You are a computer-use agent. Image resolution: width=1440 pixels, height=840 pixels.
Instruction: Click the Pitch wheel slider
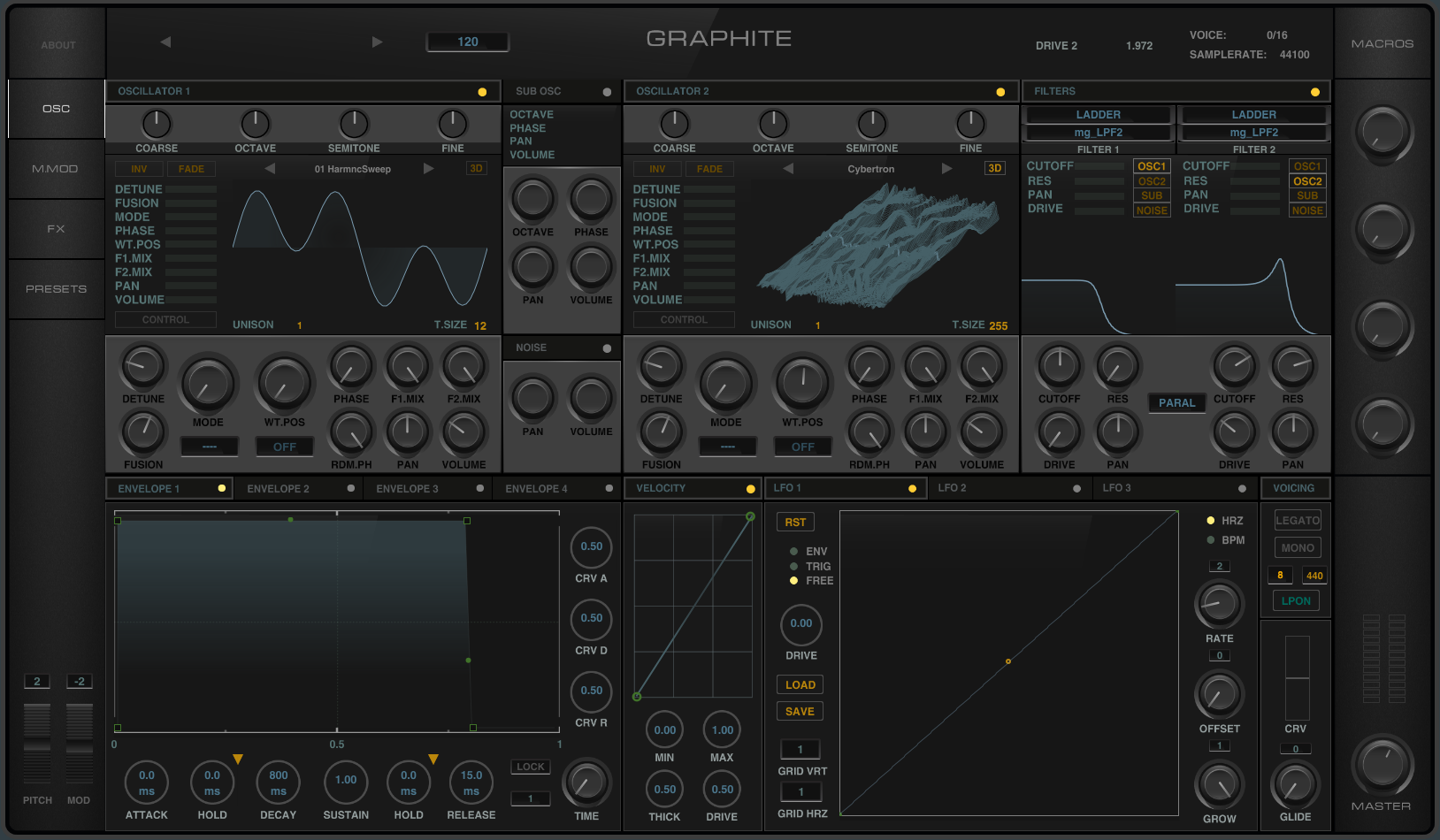37,743
